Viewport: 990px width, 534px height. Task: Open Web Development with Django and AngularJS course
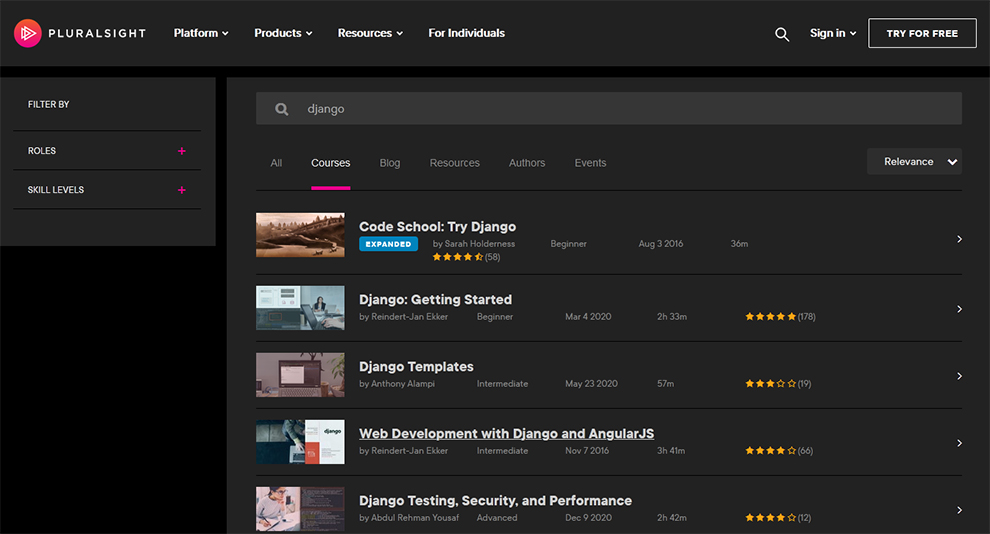click(x=506, y=433)
